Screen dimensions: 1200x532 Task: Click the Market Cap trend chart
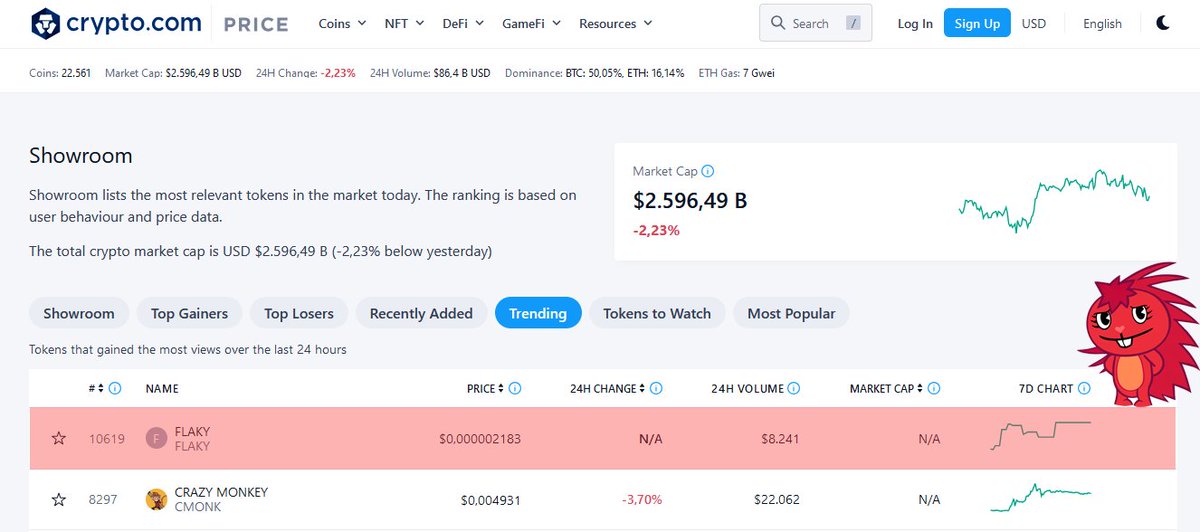pos(1054,200)
